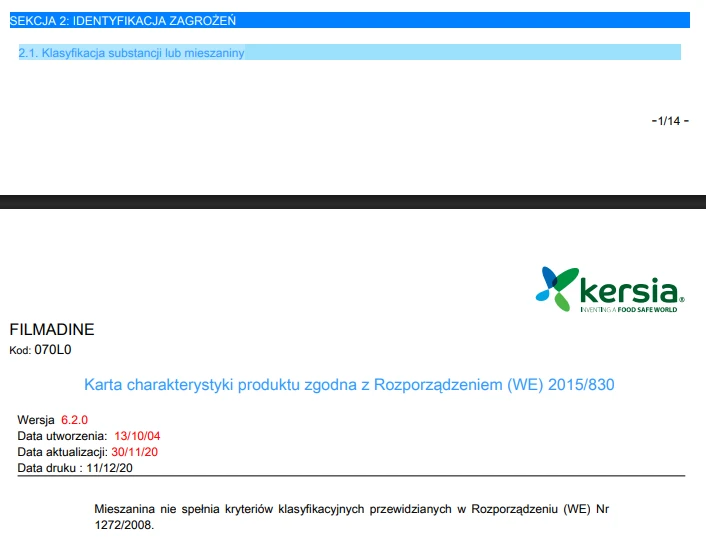
Task: Click the '-1/14 -' page number
Action: coord(669,121)
